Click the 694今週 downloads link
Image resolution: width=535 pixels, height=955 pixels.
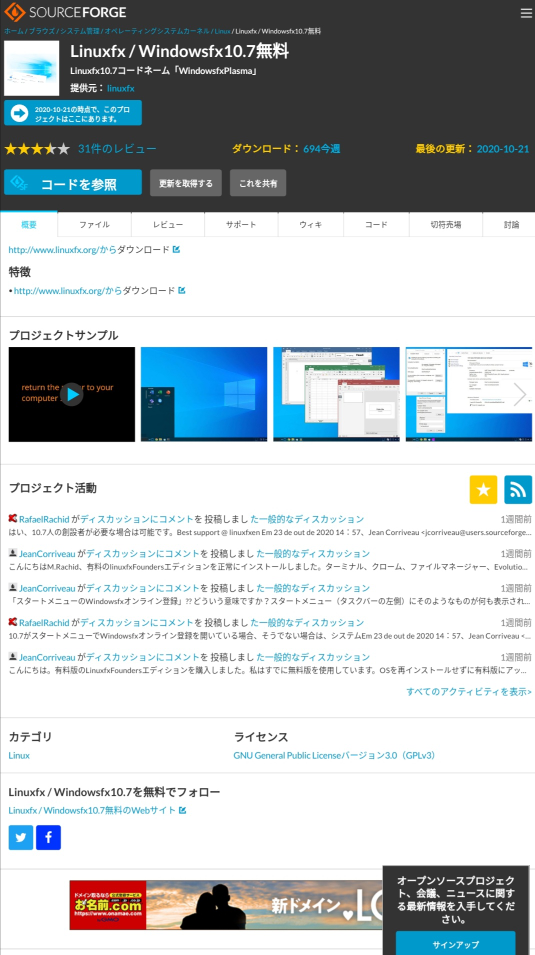322,149
